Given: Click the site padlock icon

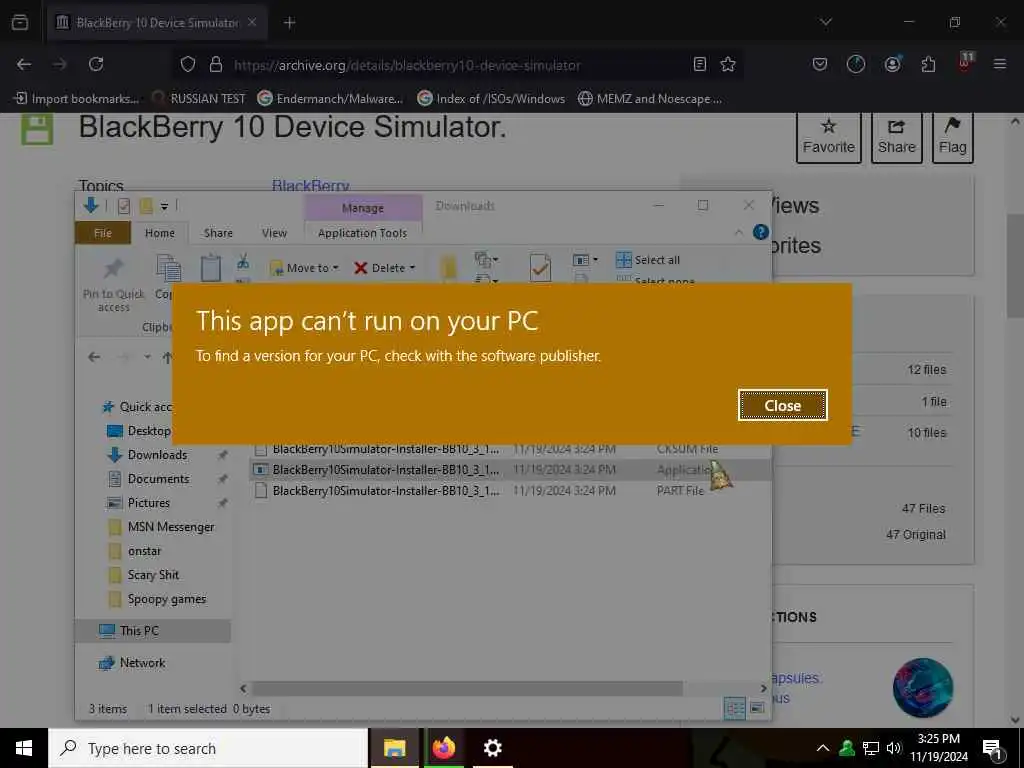Looking at the screenshot, I should click(216, 64).
